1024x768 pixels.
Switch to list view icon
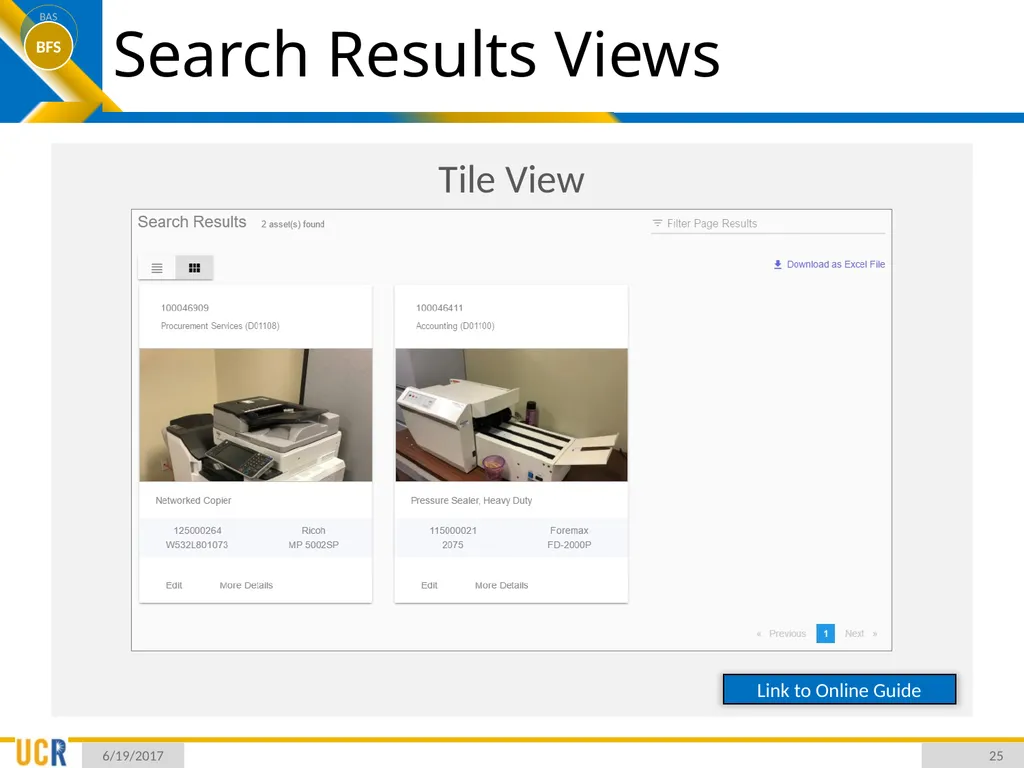point(157,268)
